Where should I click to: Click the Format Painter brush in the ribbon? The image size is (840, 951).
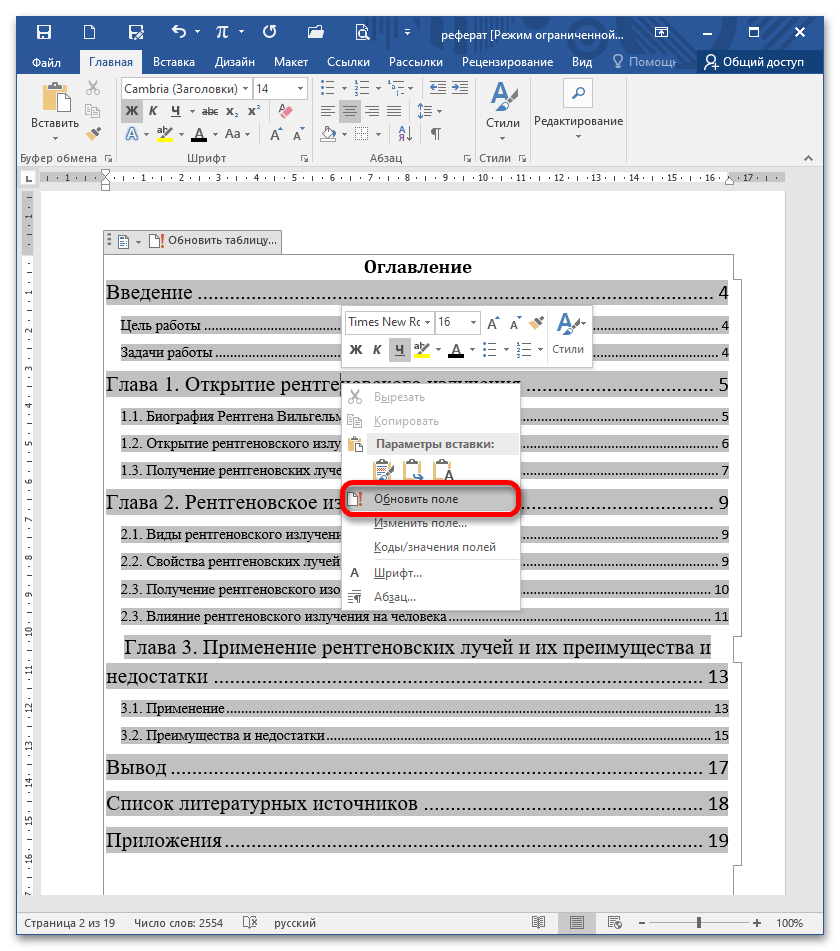tap(94, 134)
